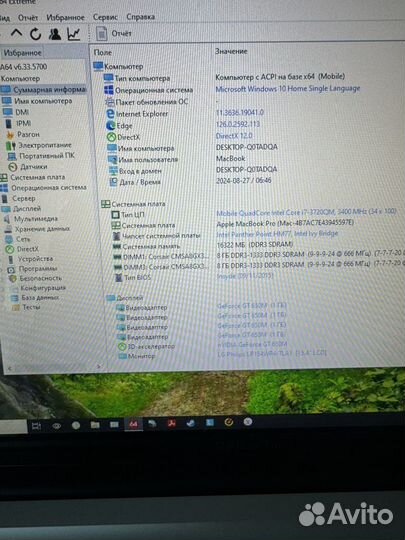This screenshot has width=405, height=540.
Task: Click the Портативный ПК laptop icon
Action: click(x=12, y=156)
